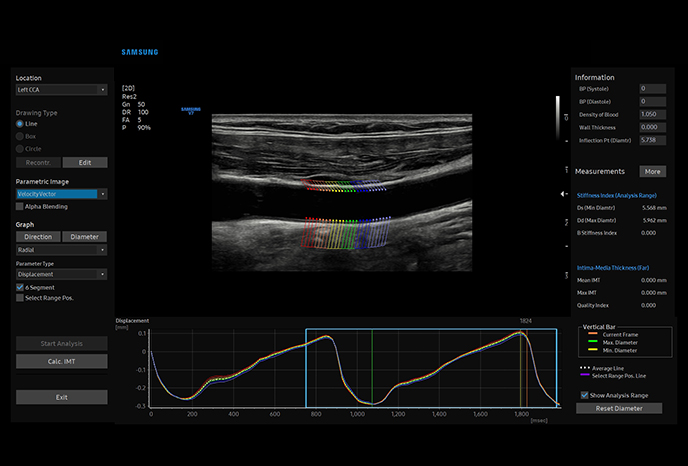Image resolution: width=688 pixels, height=466 pixels.
Task: Open the Parameter Type Displacement dropdown
Action: click(61, 274)
